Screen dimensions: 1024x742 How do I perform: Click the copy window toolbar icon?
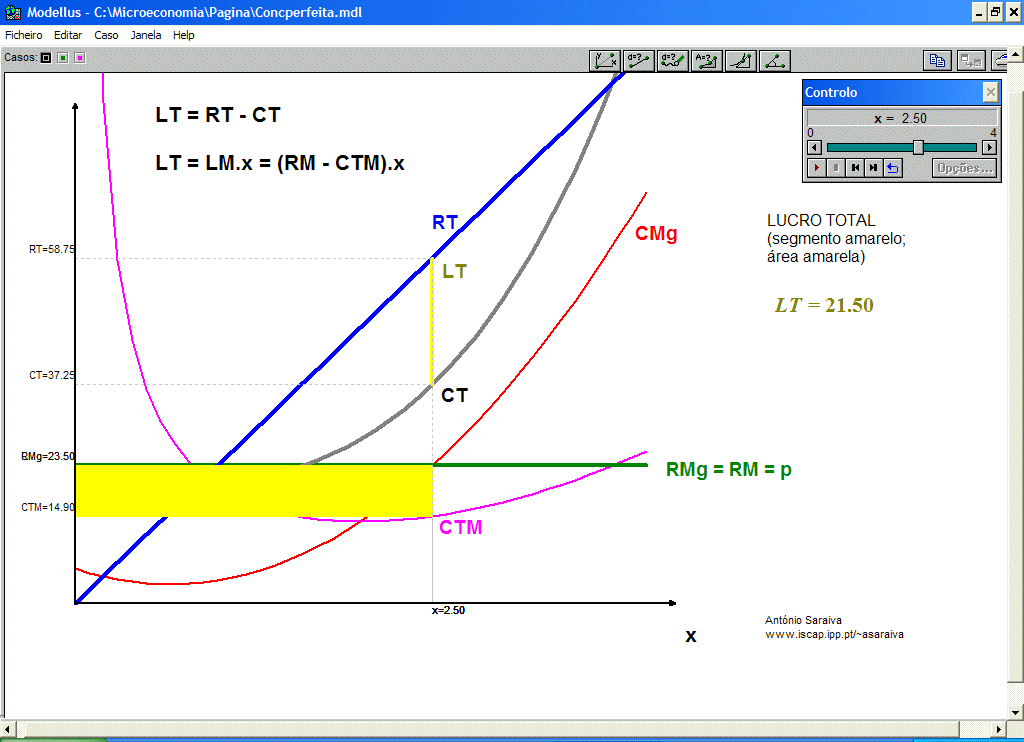coord(937,60)
